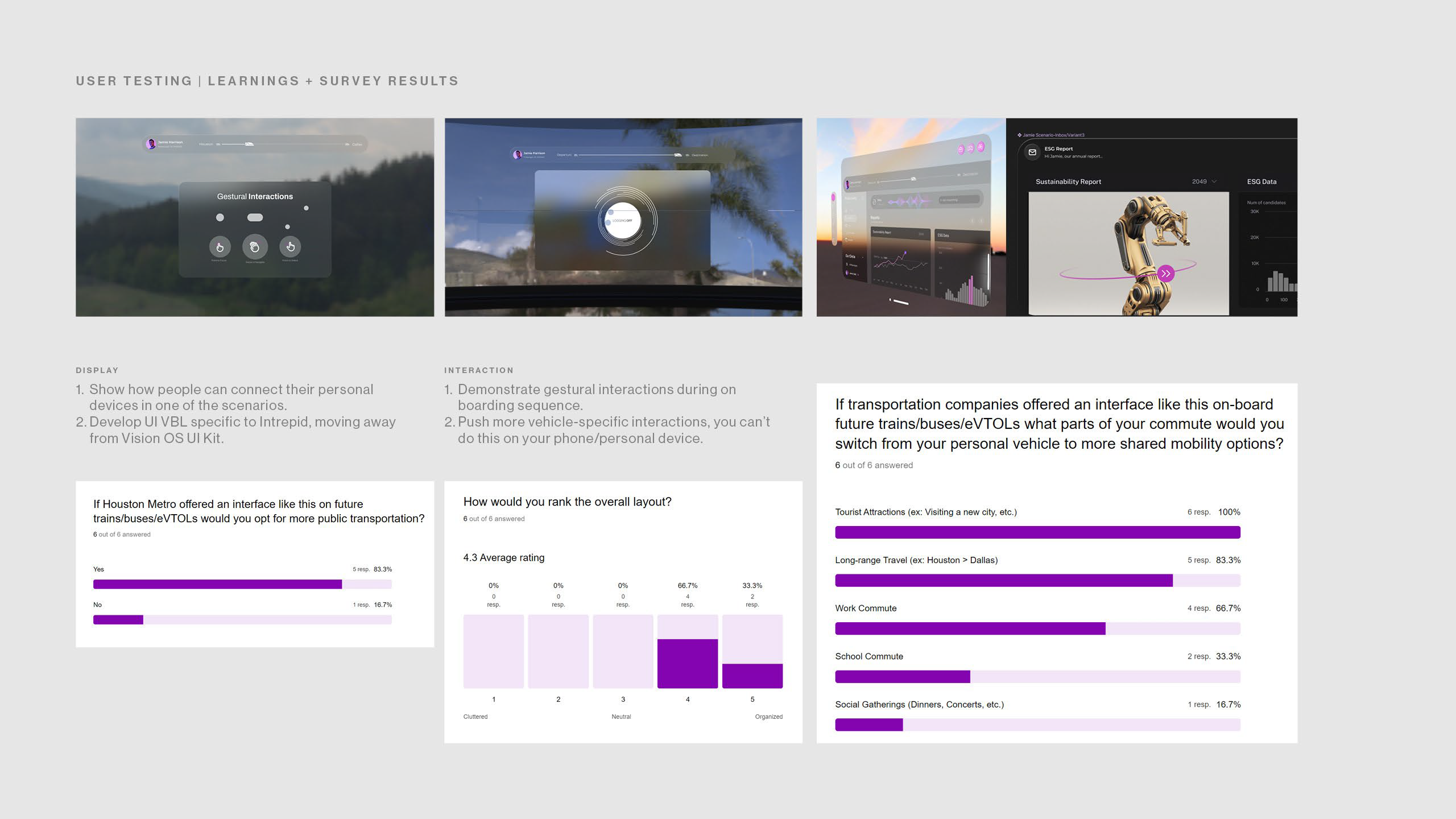1456x819 pixels.
Task: Click the right pinch-to-select gesture icon
Action: click(290, 246)
